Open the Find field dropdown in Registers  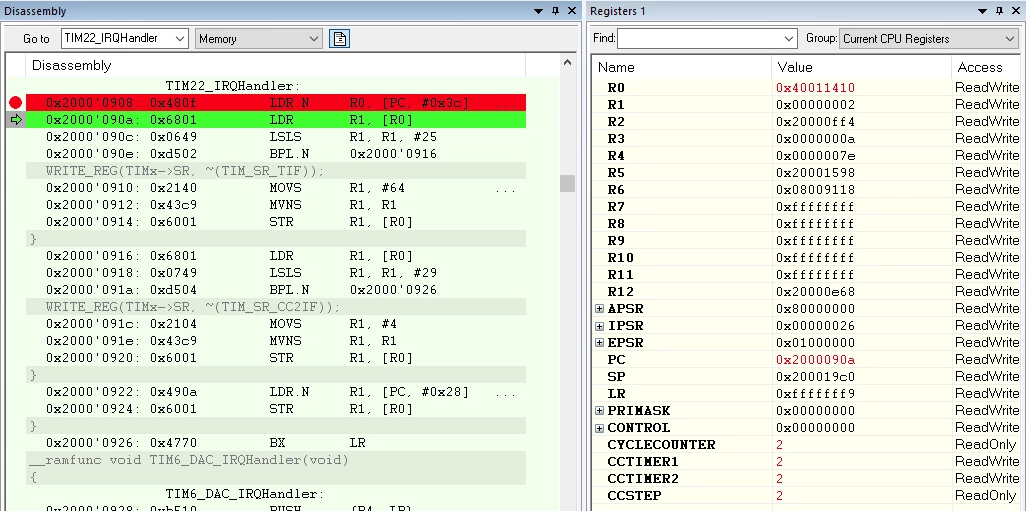pyautogui.click(x=789, y=39)
